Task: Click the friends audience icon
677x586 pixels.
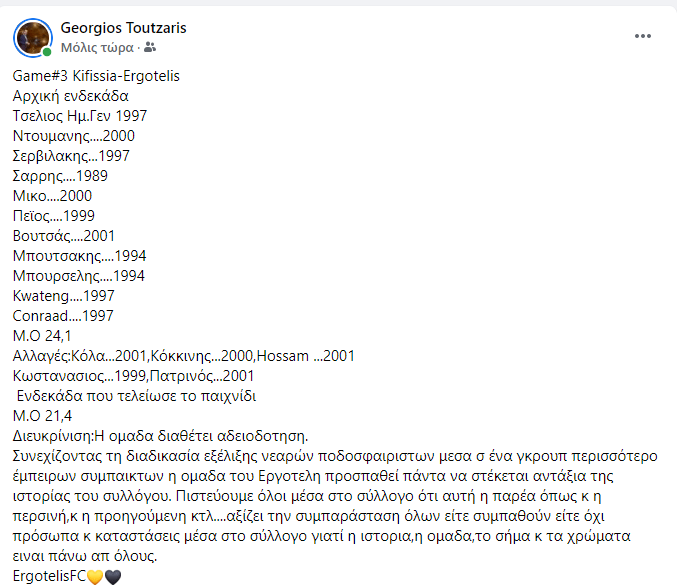Action: 150,47
